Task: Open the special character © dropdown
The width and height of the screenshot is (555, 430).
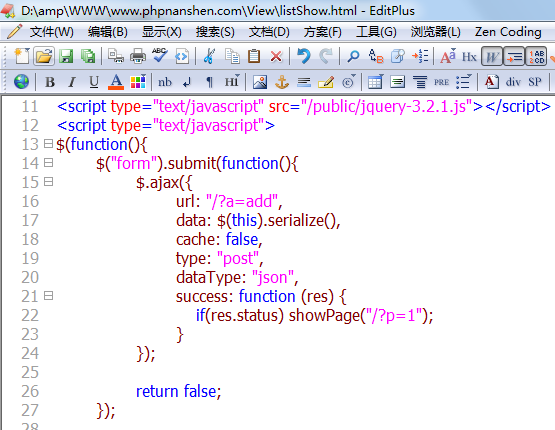Action: click(349, 82)
